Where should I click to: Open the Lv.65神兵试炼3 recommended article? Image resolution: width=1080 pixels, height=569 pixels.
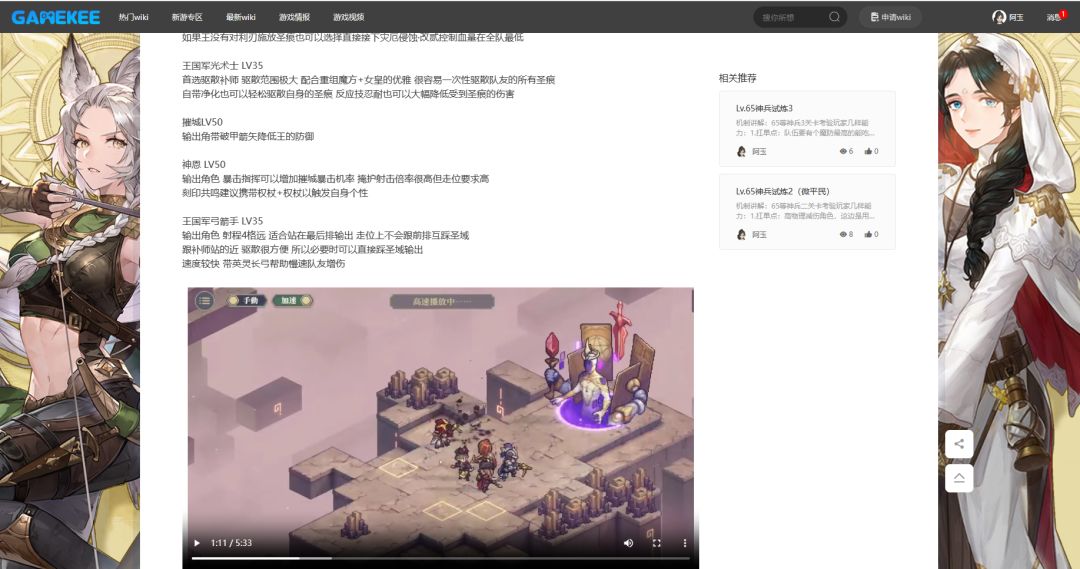pos(807,128)
